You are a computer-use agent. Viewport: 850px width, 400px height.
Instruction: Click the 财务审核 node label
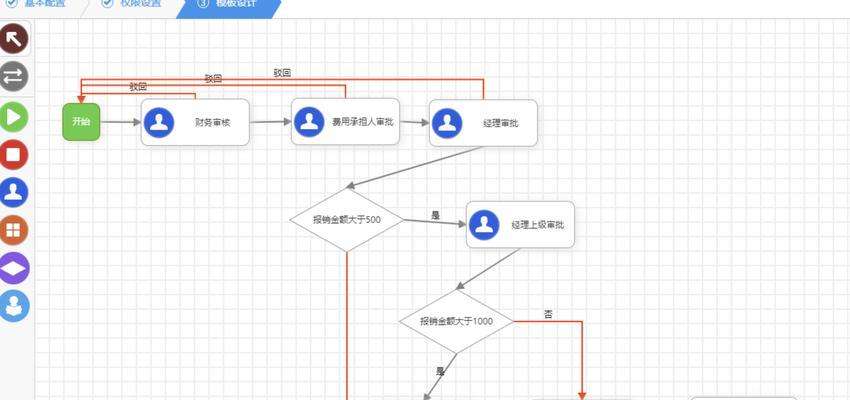click(x=212, y=122)
